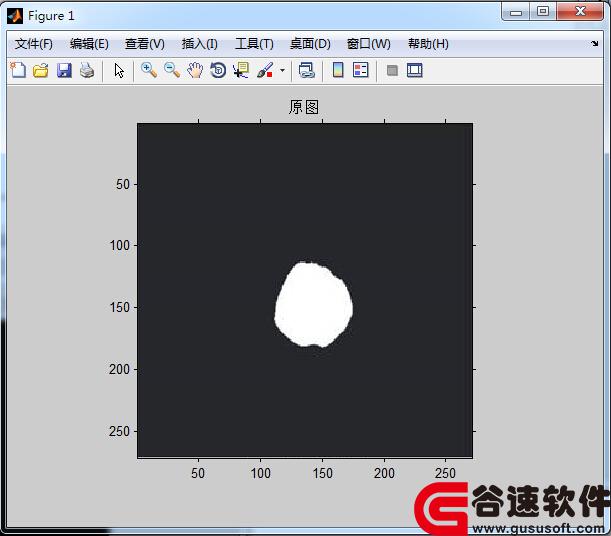Close the Figure 1 window
This screenshot has width=611, height=536.
[581, 12]
